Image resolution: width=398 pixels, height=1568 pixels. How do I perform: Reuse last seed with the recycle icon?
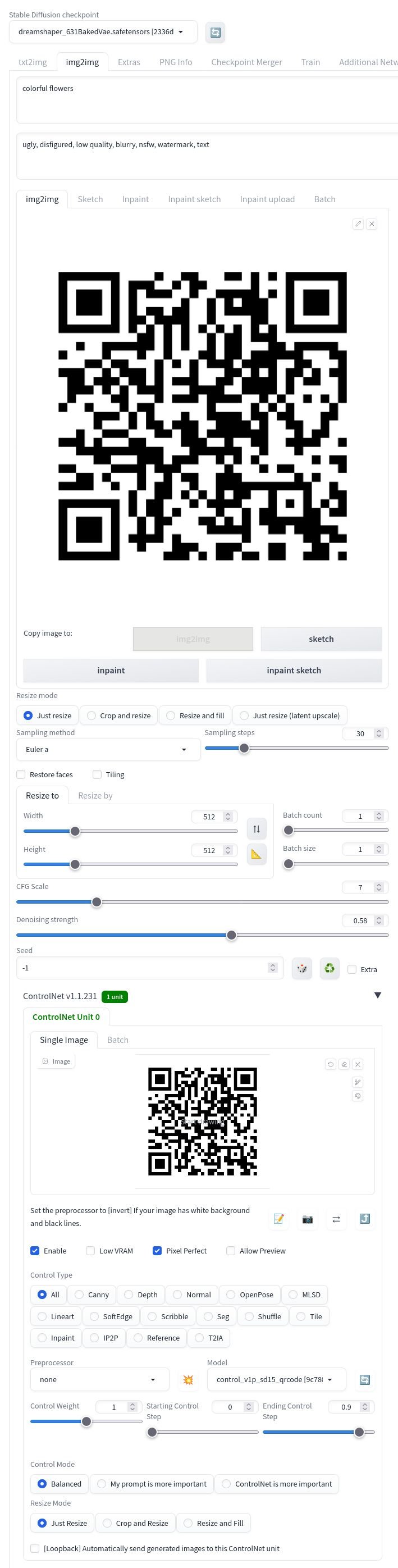tap(329, 968)
